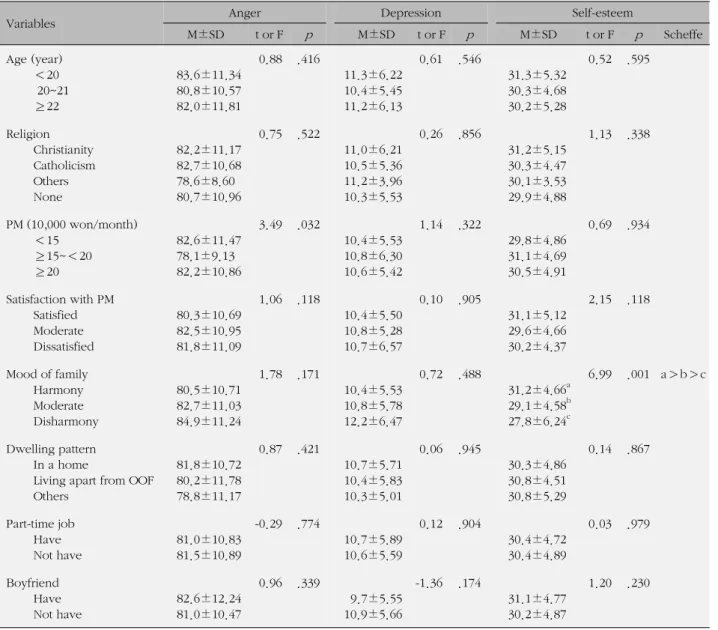Click the depression value '9.7±5.55'
718x630 pixels.
click(376, 599)
